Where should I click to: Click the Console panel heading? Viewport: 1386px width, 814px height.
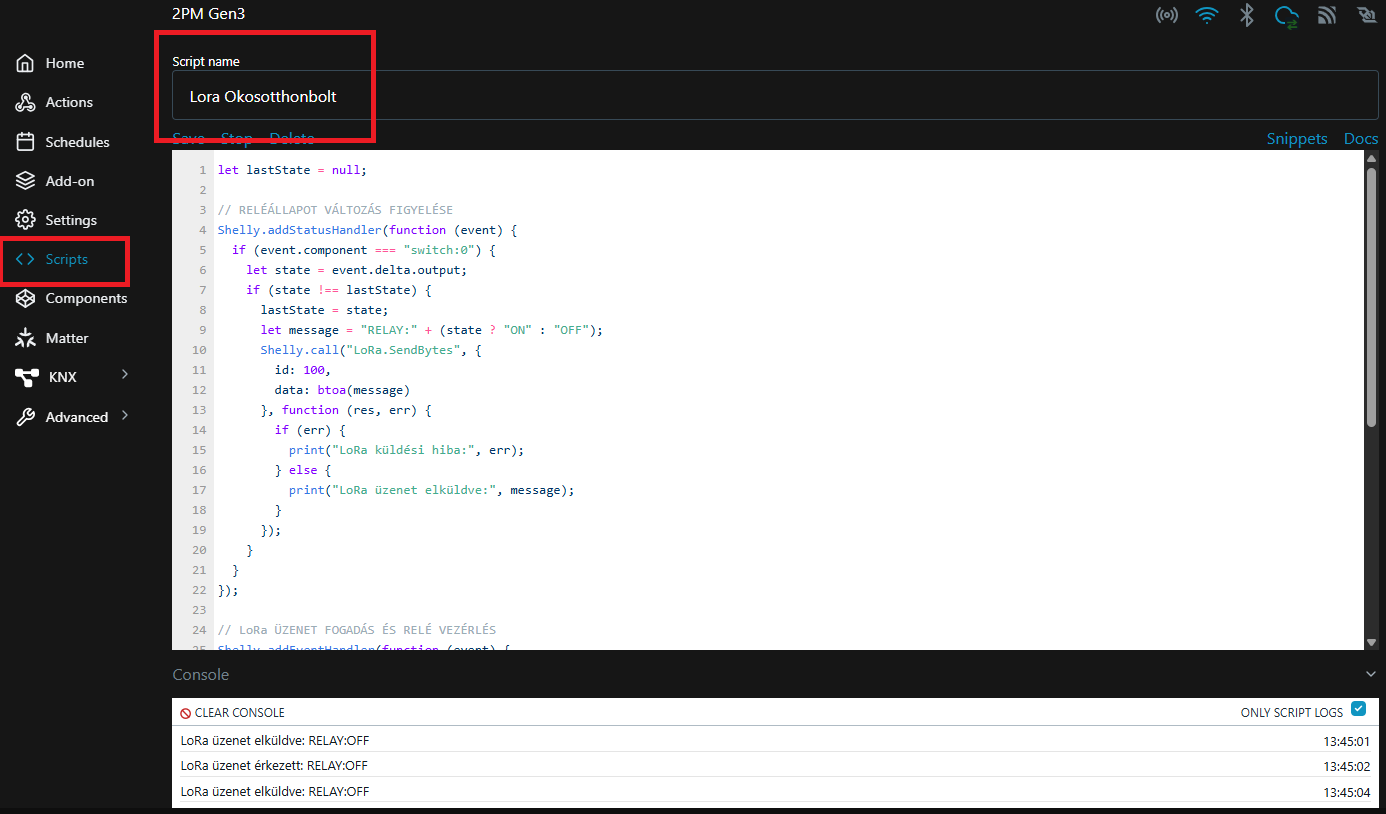coord(201,674)
